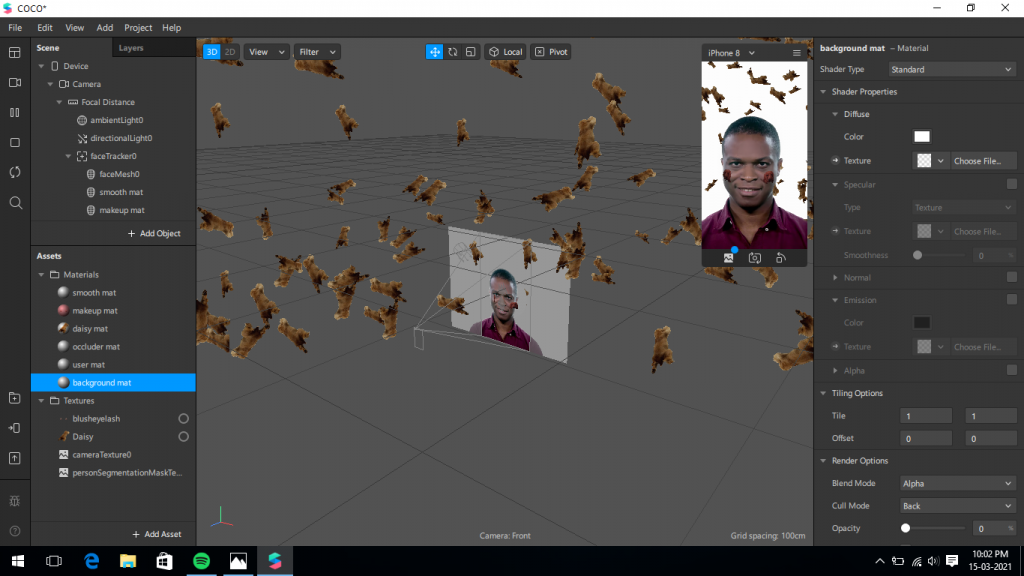
Task: Enable the Alpha checkbox
Action: coord(1012,370)
